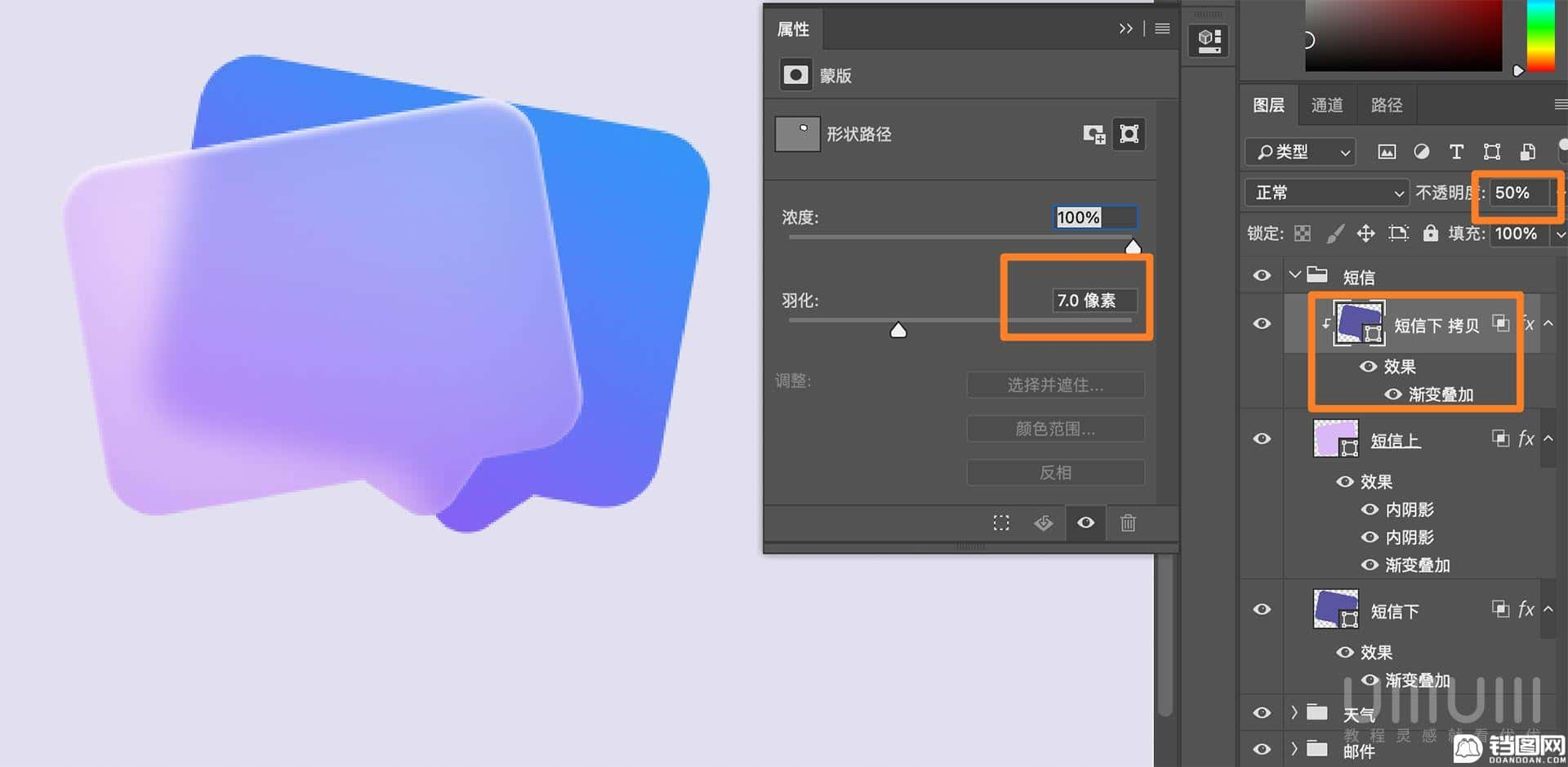Click the 蒙版 mask icon
This screenshot has height=767, width=1568.
795,75
